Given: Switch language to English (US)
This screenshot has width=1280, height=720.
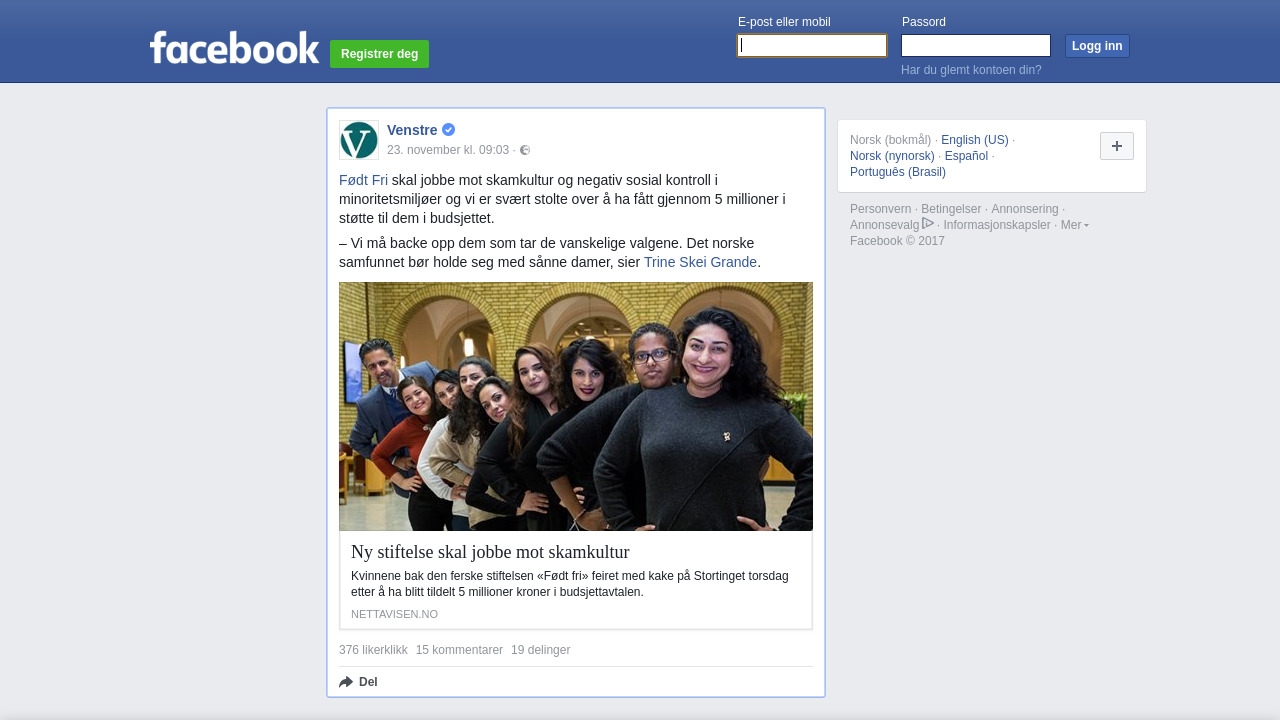Looking at the screenshot, I should [x=975, y=140].
